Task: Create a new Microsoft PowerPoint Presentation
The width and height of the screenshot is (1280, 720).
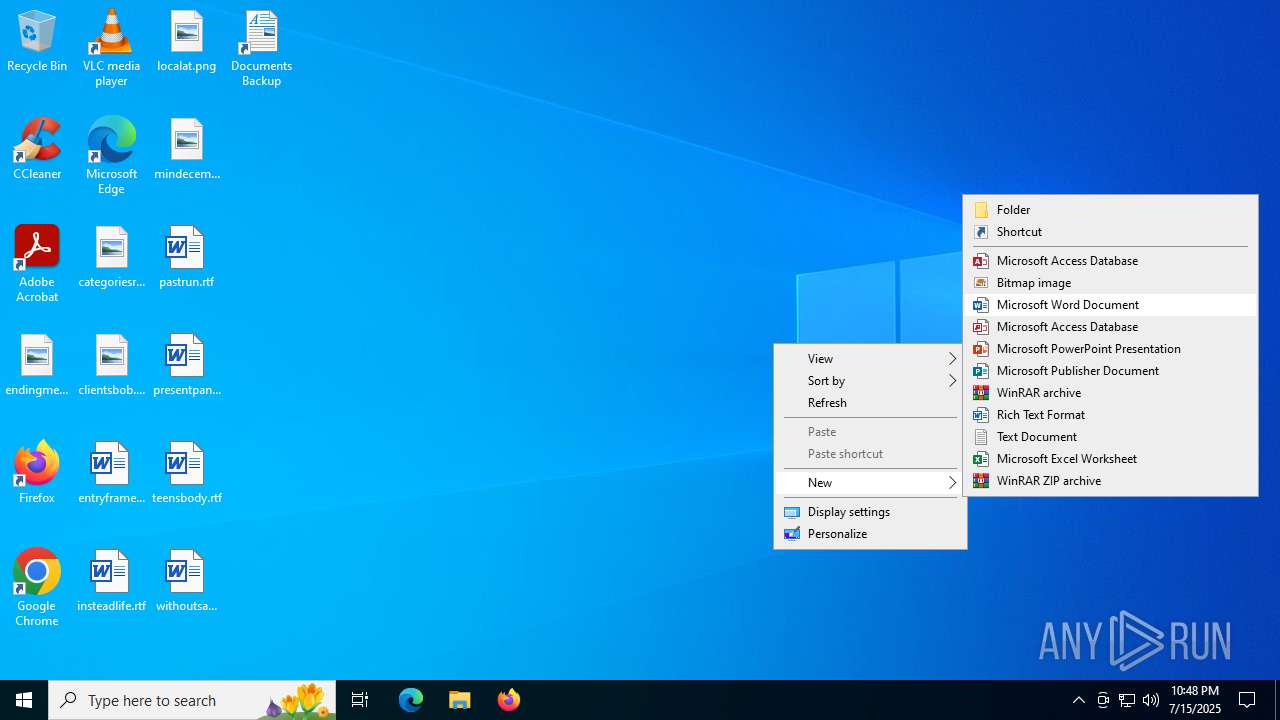Action: click(1110, 349)
